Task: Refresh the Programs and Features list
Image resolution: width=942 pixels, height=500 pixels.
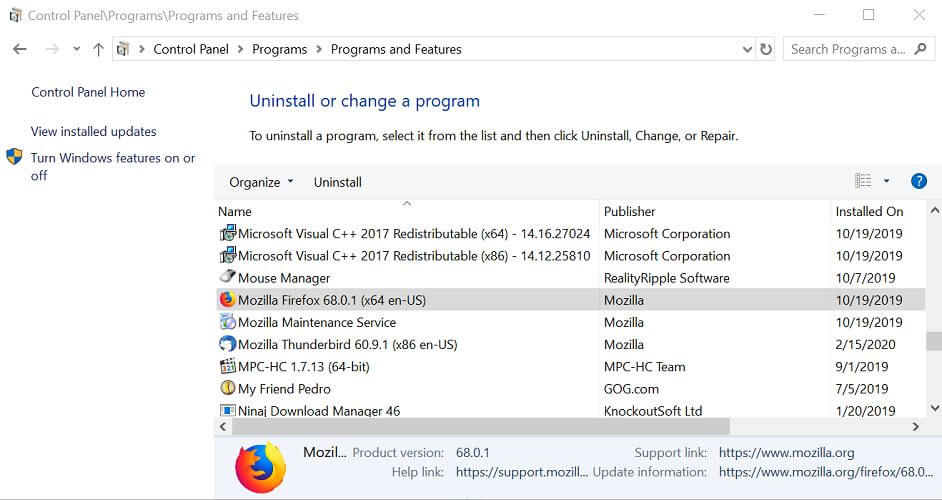Action: (766, 49)
